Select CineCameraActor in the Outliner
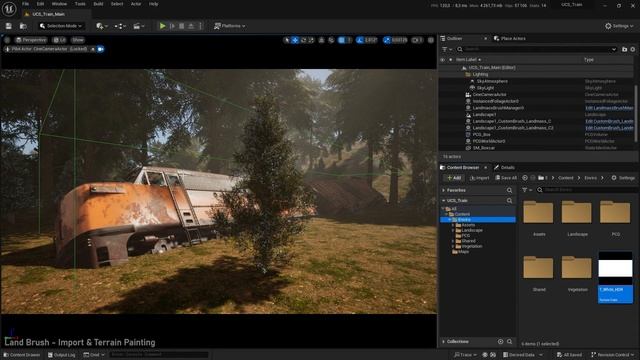Screen dimensions: 640x360 click(489, 94)
